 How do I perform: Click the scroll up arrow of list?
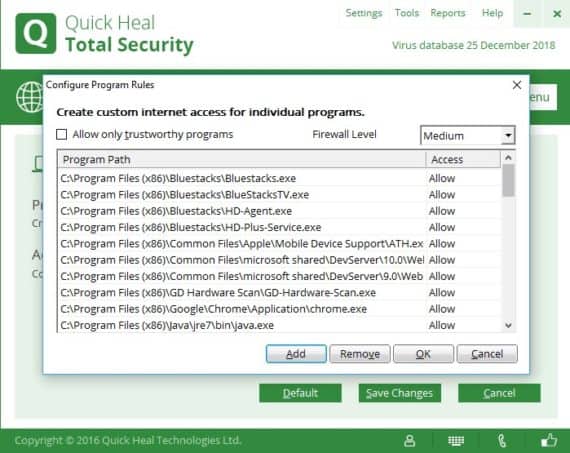pos(509,158)
